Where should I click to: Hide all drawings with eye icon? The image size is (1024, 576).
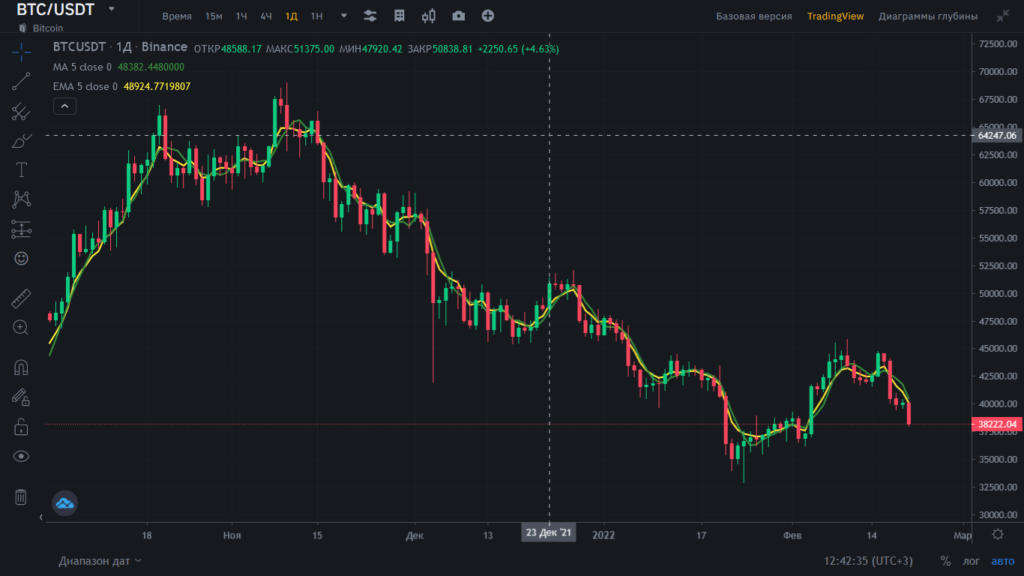tap(21, 456)
